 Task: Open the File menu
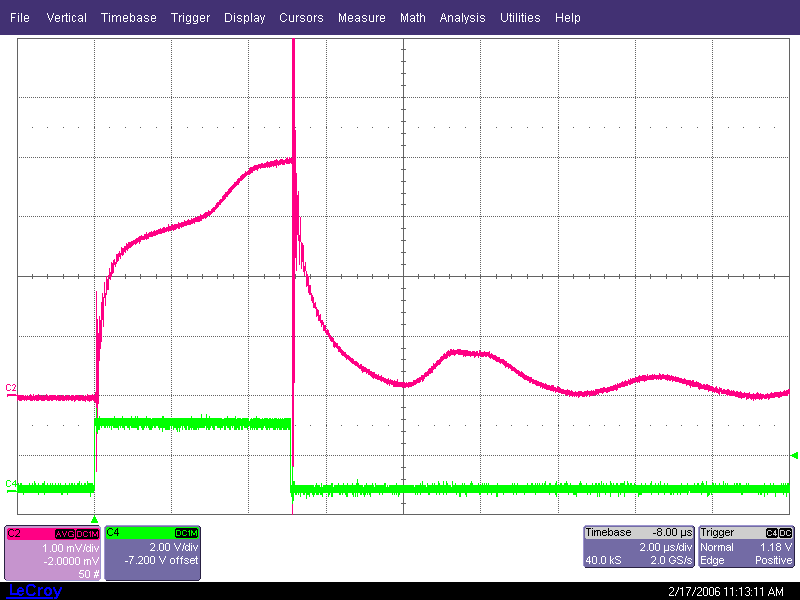(20, 18)
